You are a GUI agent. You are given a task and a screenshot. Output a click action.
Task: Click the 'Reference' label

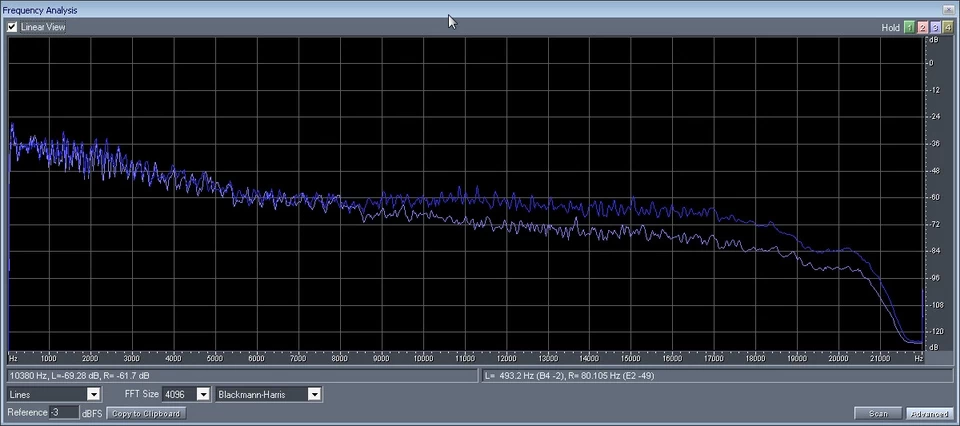click(x=28, y=413)
